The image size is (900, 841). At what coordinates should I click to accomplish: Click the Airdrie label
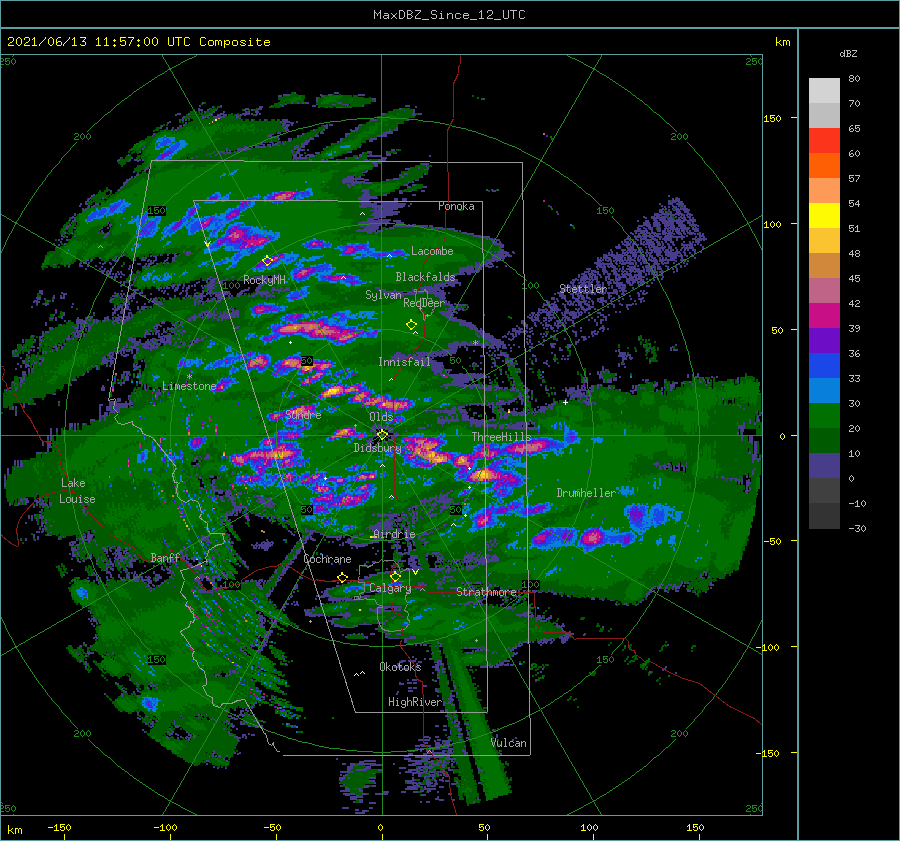(x=394, y=534)
